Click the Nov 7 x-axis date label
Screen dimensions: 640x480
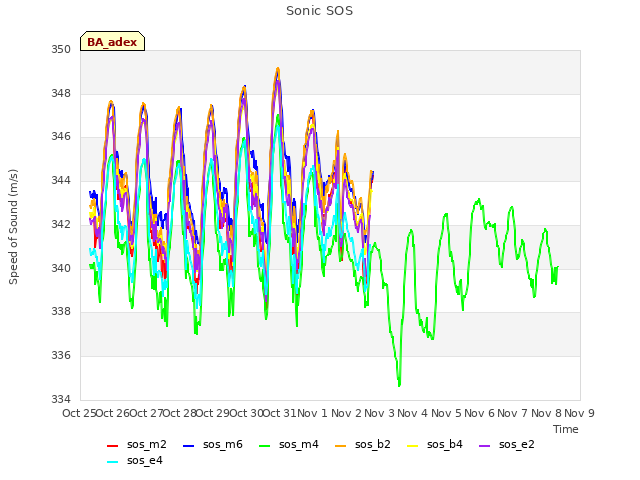pyautogui.click(x=513, y=413)
